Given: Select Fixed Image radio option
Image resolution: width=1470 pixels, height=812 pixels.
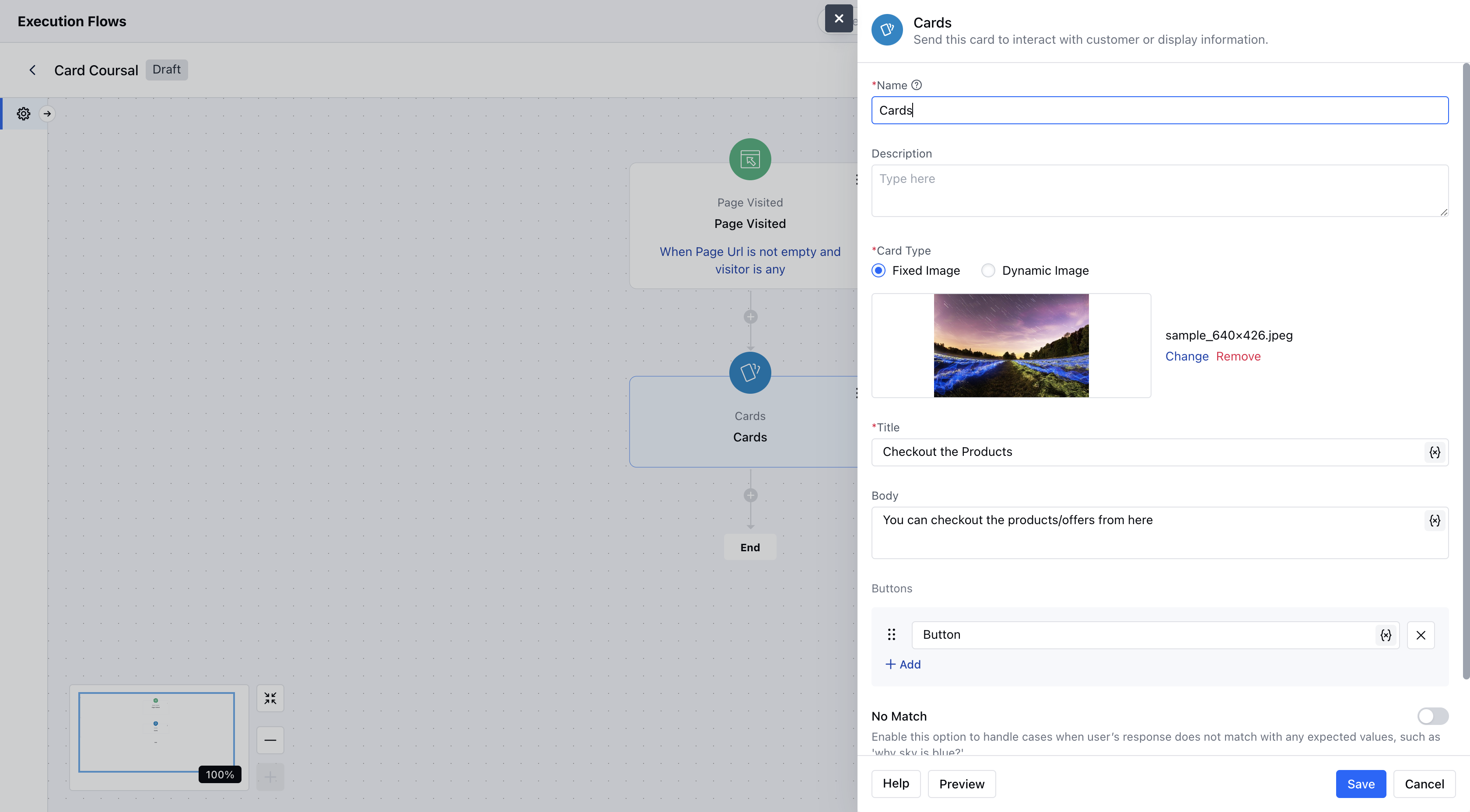Looking at the screenshot, I should [x=879, y=270].
